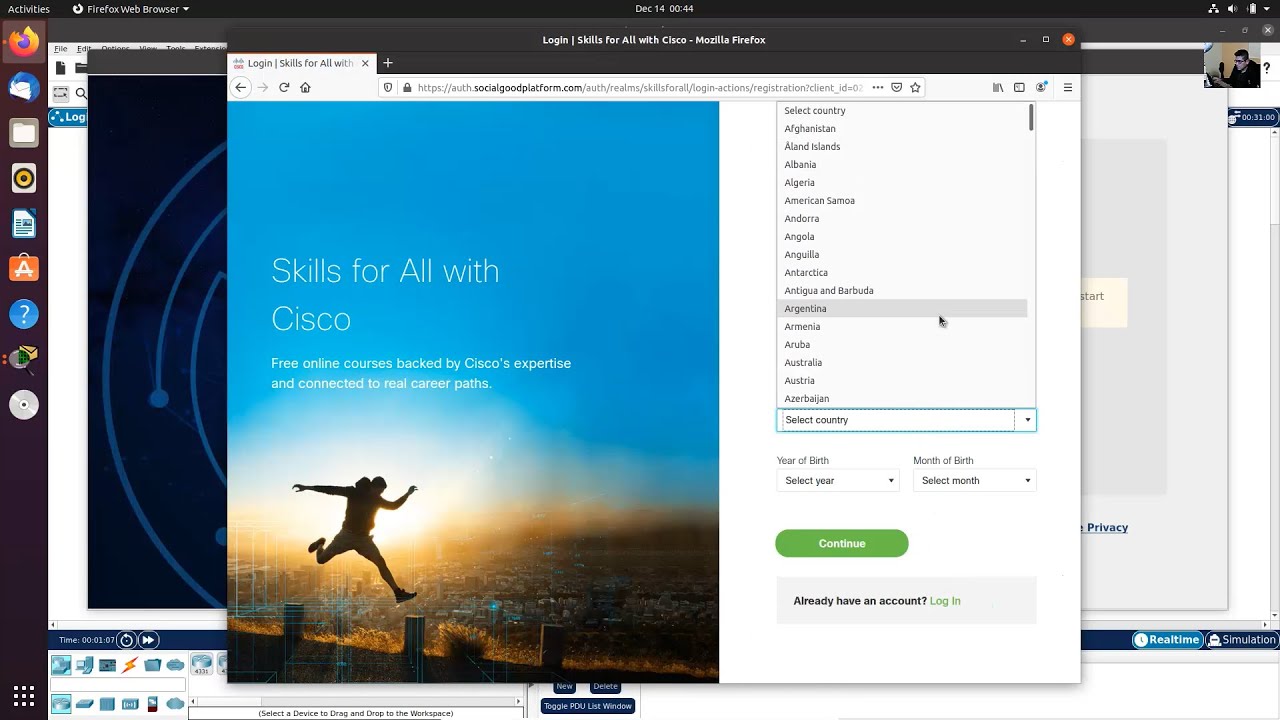Open Packet Tracer File menu
The width and height of the screenshot is (1280, 720).
(x=61, y=48)
